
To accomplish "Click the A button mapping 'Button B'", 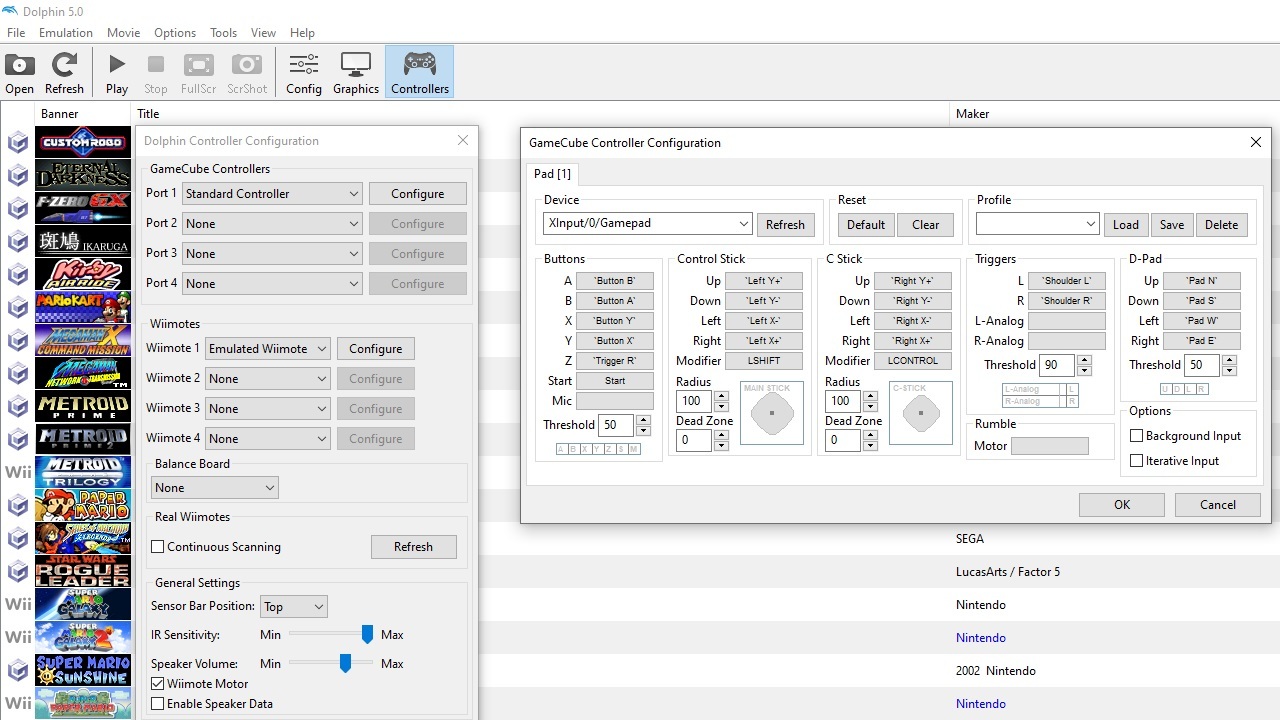I will tap(615, 281).
